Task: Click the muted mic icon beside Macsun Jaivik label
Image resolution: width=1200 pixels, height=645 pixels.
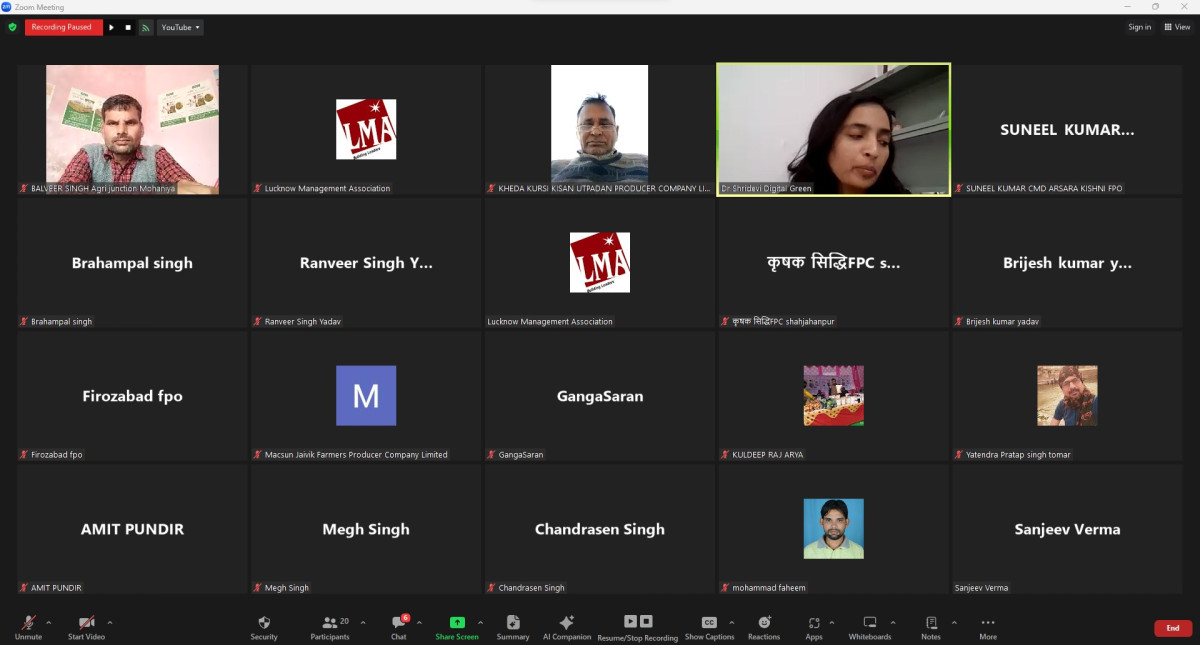Action: tap(258, 455)
